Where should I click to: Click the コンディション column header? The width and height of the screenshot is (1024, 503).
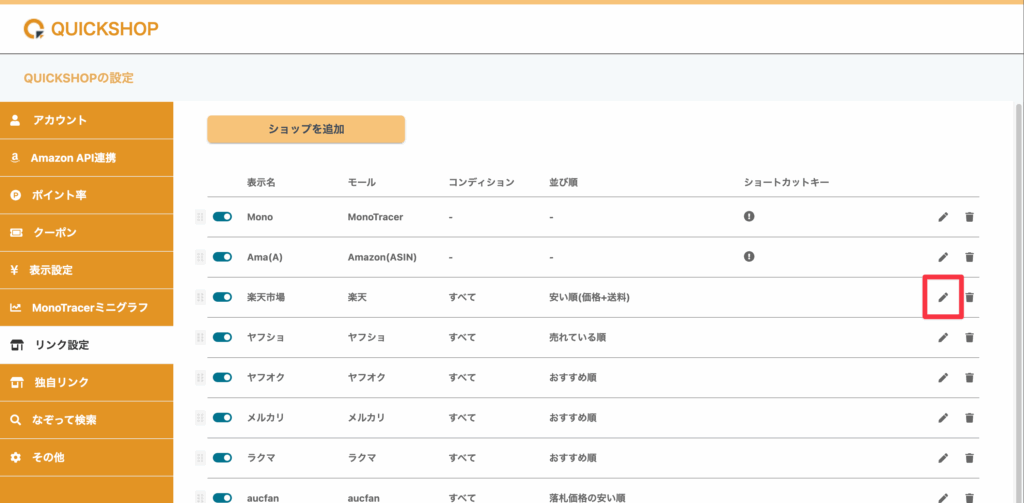tap(481, 182)
